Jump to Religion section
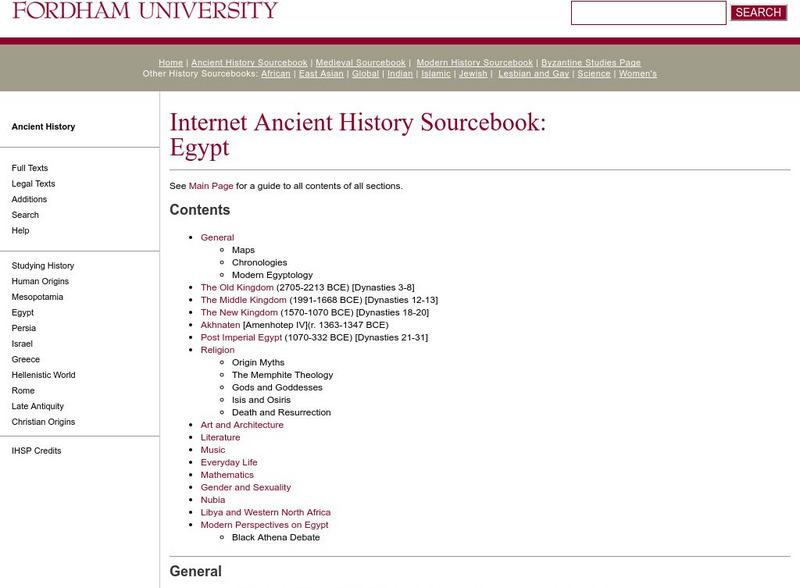The height and width of the screenshot is (588, 800). click(217, 350)
